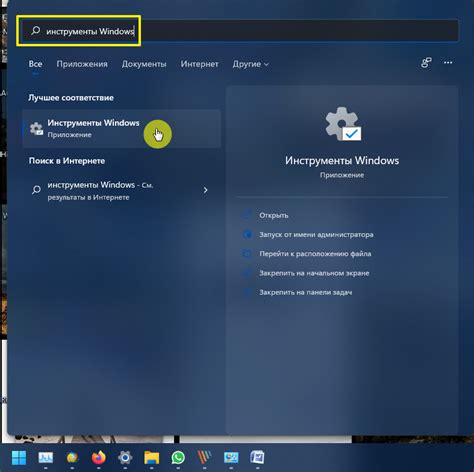Open Инструменты Windows best match result
Image resolution: width=474 pixels, height=472 pixels.
click(x=122, y=128)
